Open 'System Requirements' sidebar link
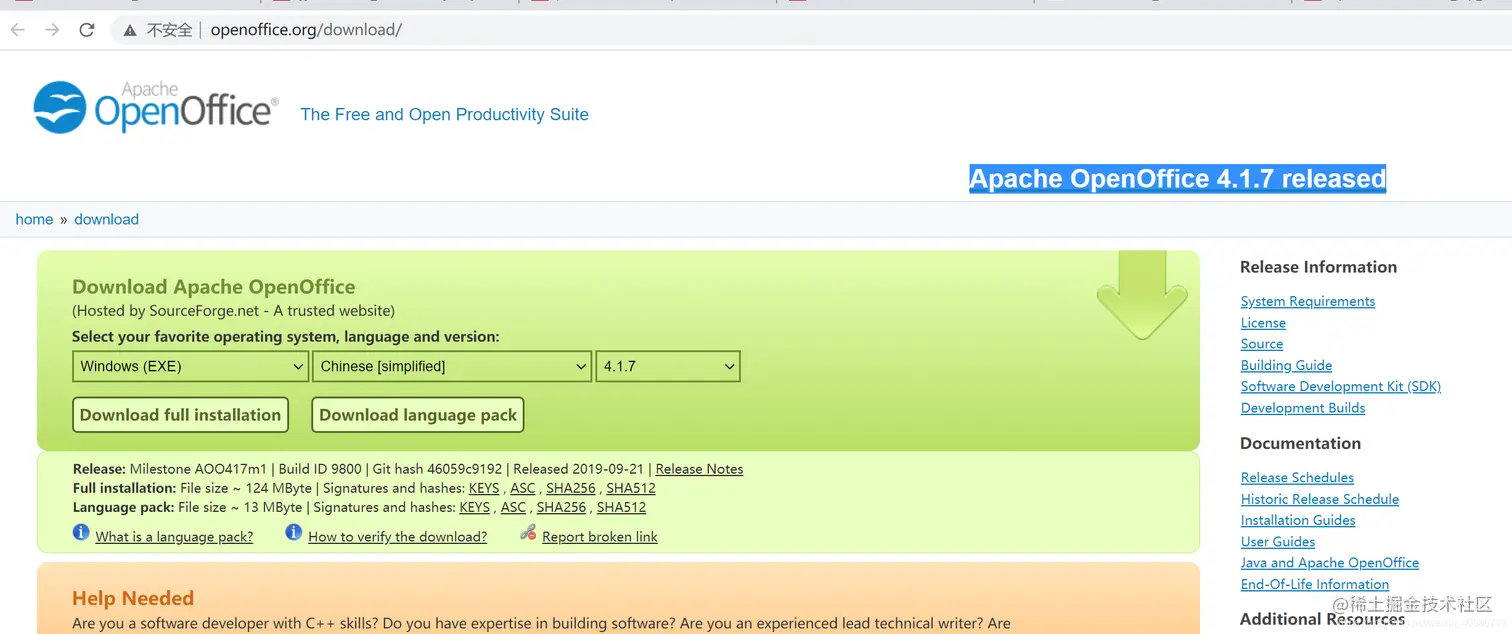Viewport: 1512px width, 634px height. pos(1308,301)
